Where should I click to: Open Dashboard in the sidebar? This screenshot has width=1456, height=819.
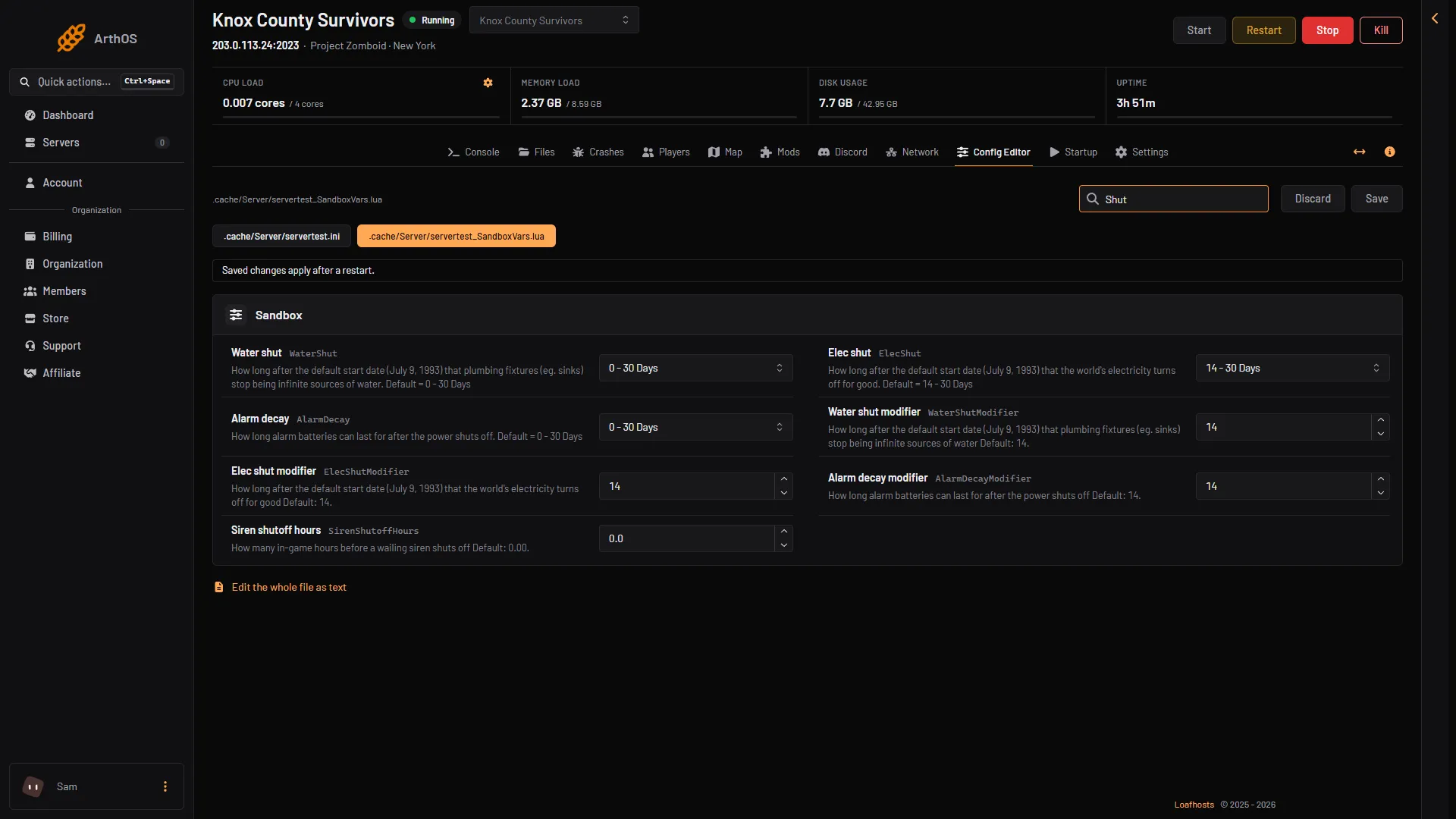click(x=96, y=115)
